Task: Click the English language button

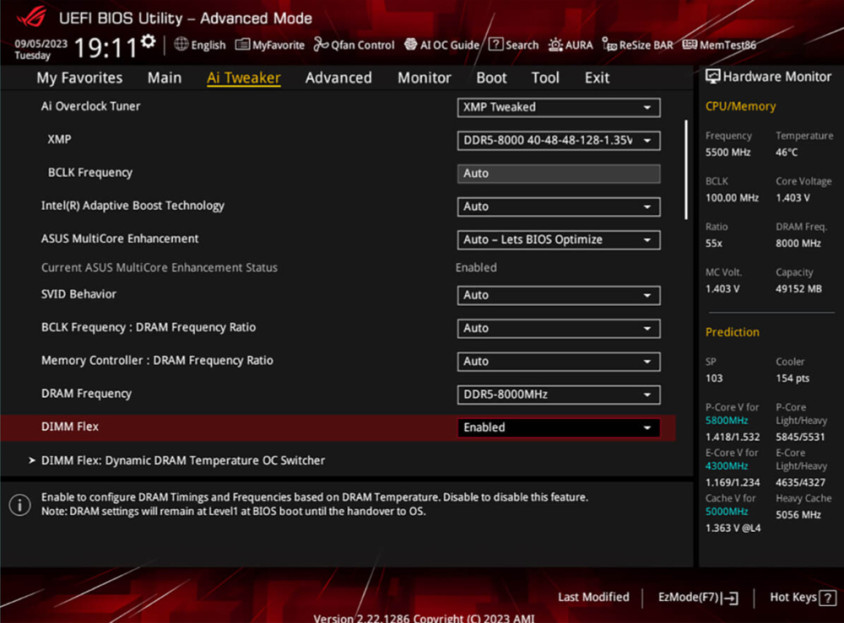Action: click(x=200, y=45)
